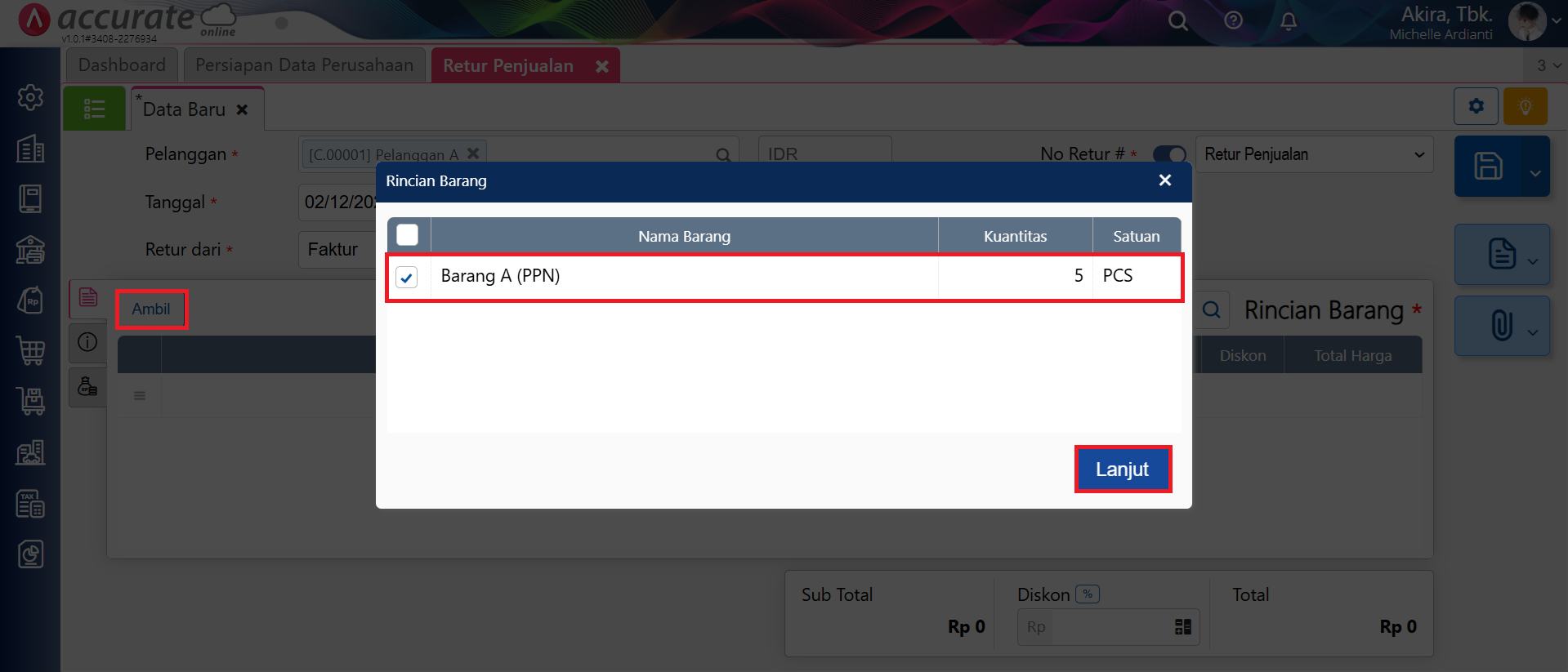Switch to the Dashboard tab
The height and width of the screenshot is (672, 1568).
122,65
